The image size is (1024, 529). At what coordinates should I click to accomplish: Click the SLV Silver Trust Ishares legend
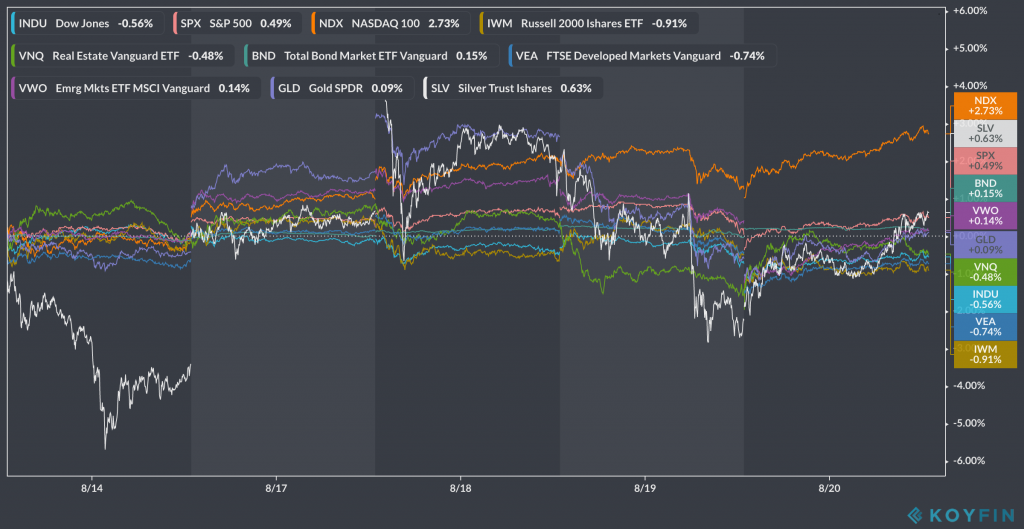512,88
